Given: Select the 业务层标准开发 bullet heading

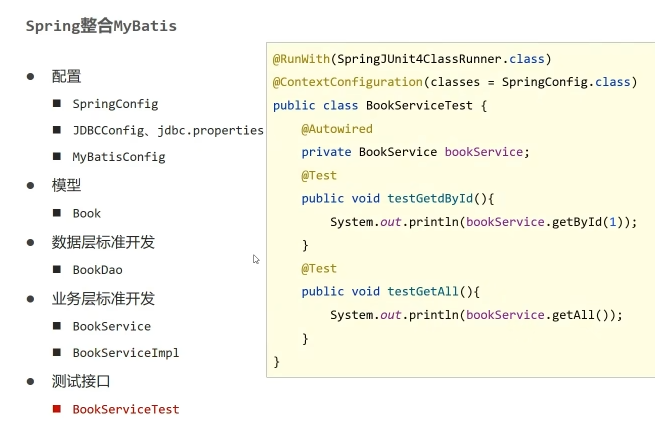Looking at the screenshot, I should 103,299.
